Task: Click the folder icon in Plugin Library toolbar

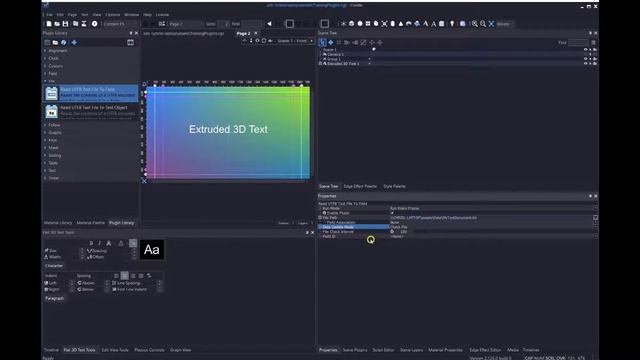Action: pyautogui.click(x=56, y=42)
